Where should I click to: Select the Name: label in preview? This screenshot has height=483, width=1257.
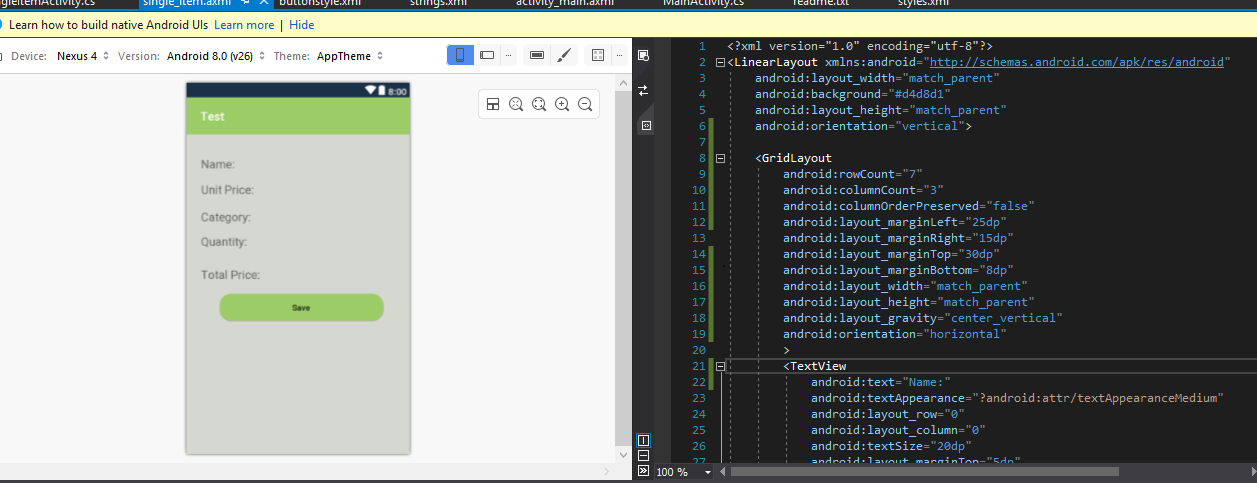click(218, 165)
